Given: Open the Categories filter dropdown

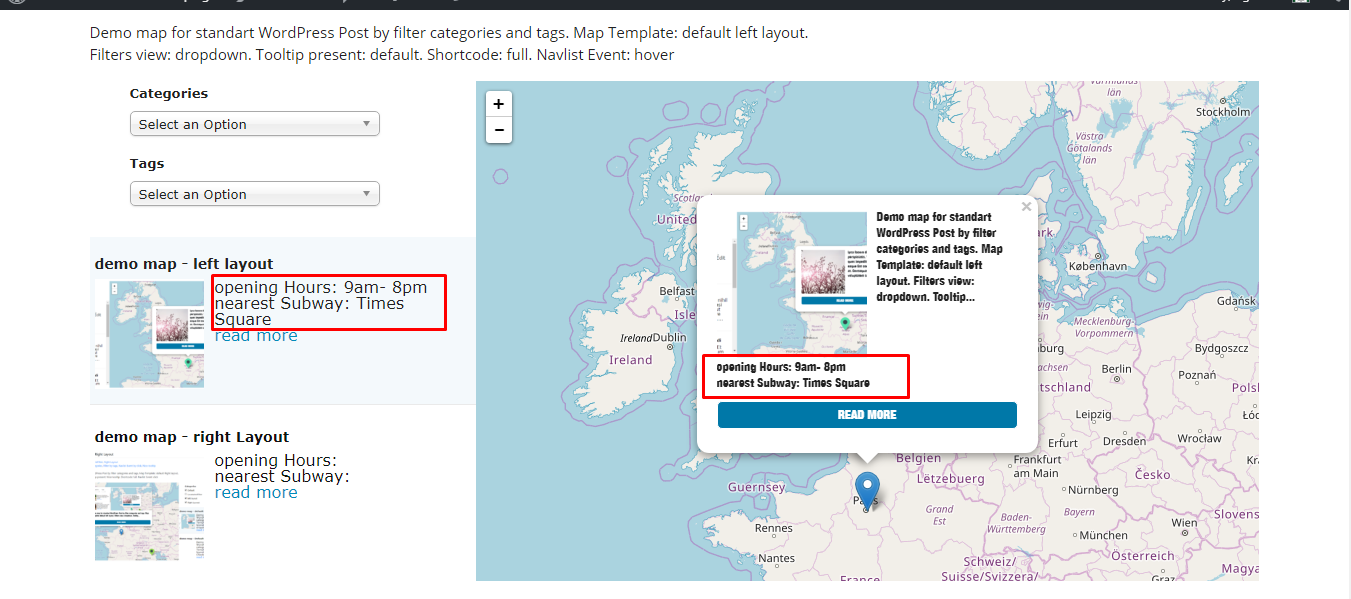Looking at the screenshot, I should tap(254, 124).
